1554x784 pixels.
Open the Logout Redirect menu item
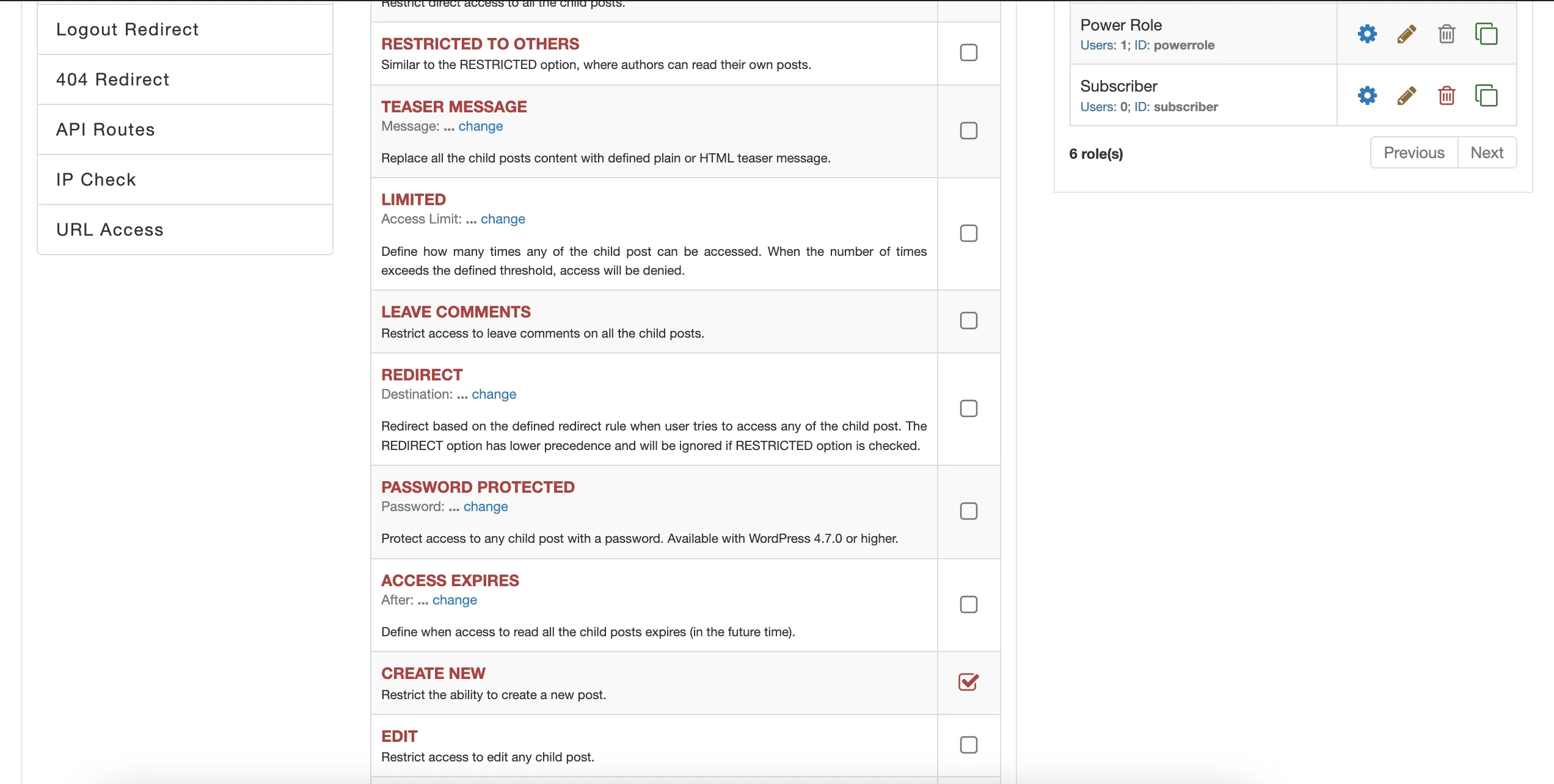(x=185, y=29)
